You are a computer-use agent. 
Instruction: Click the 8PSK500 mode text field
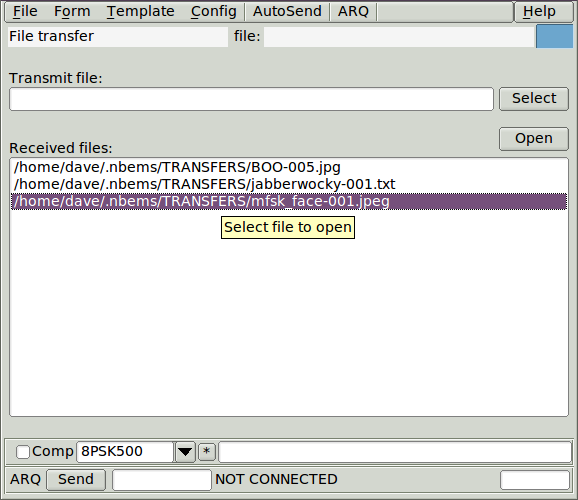(x=125, y=452)
